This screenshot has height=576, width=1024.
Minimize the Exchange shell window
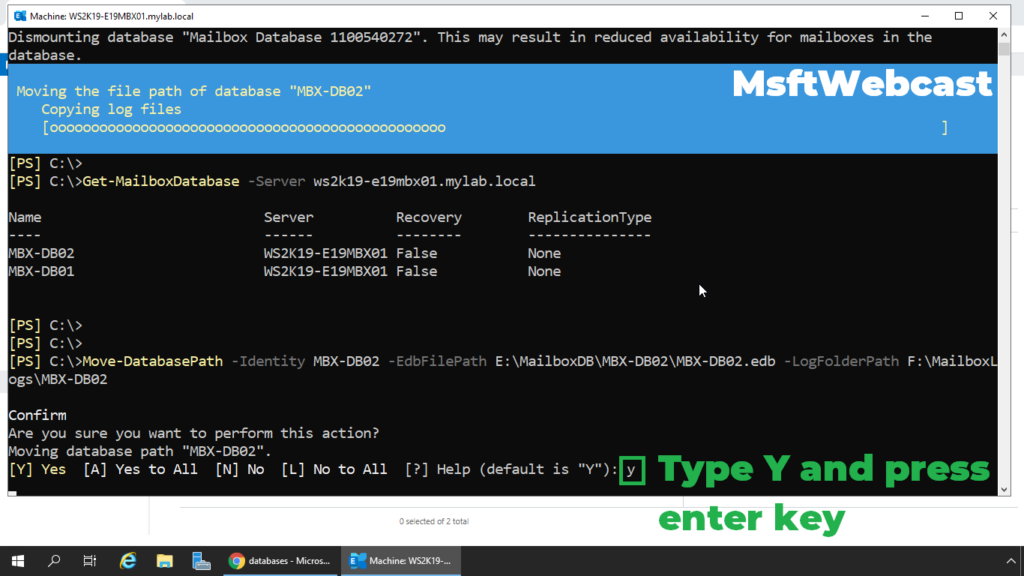point(925,16)
